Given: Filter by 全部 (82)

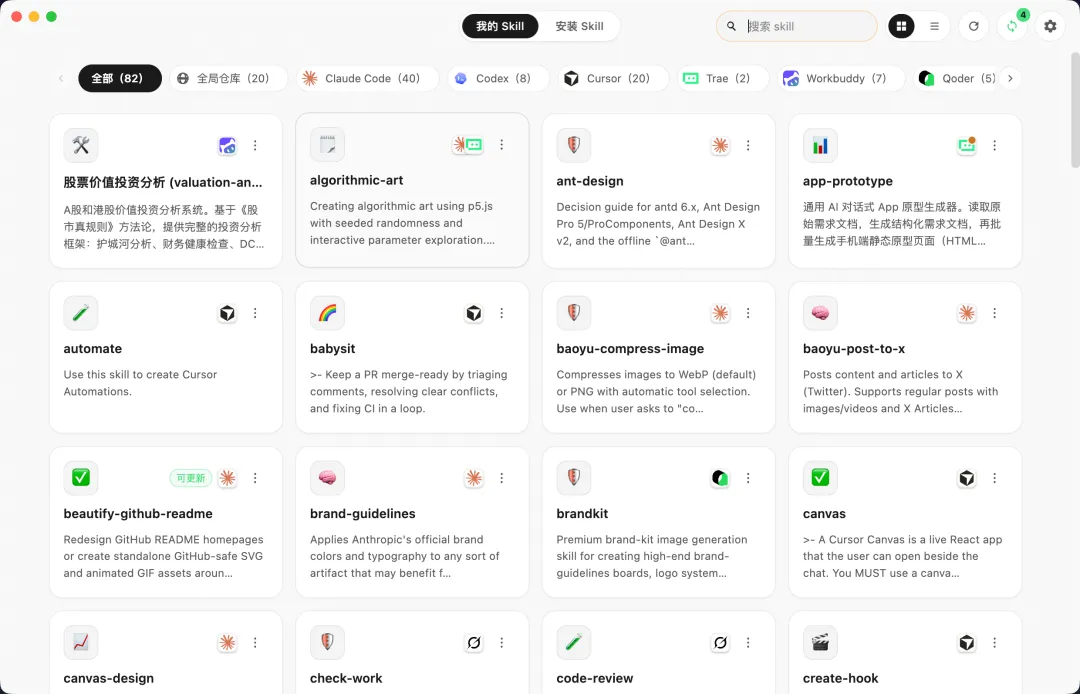Looking at the screenshot, I should tap(120, 78).
